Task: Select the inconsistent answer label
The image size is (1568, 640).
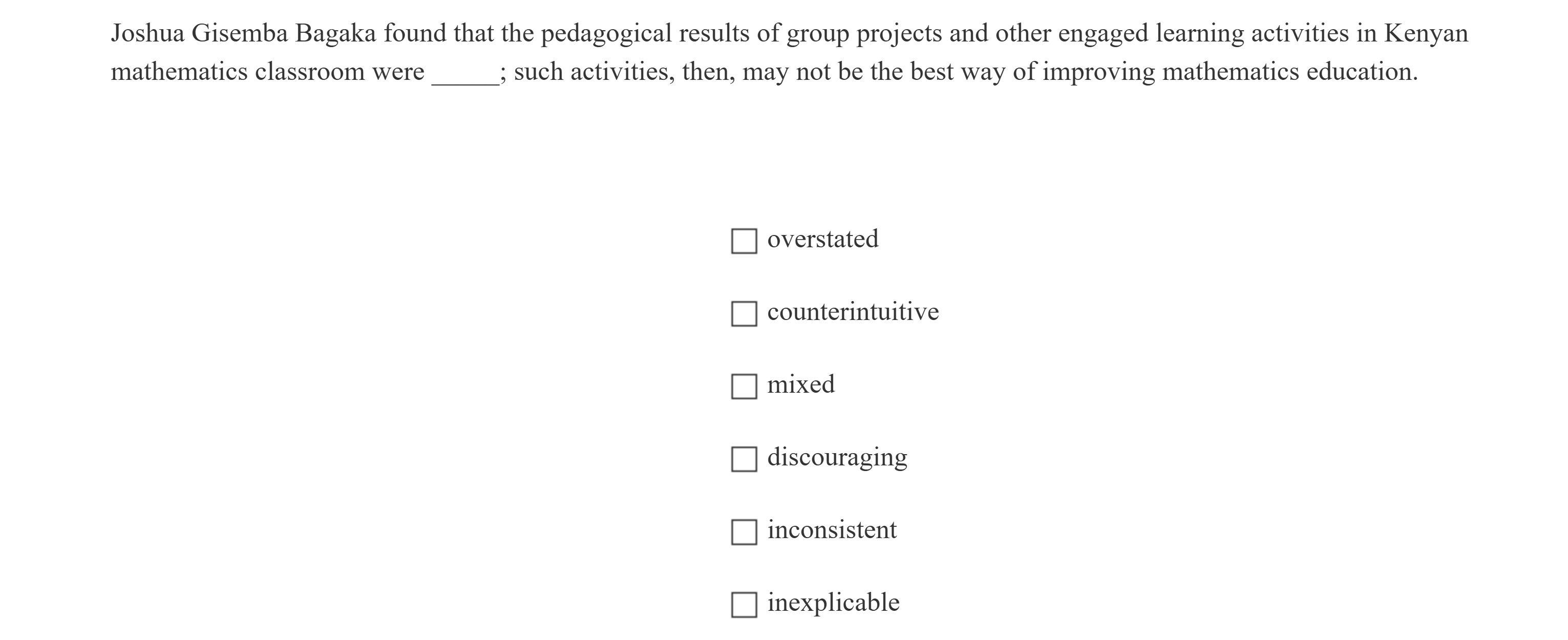Action: [832, 529]
